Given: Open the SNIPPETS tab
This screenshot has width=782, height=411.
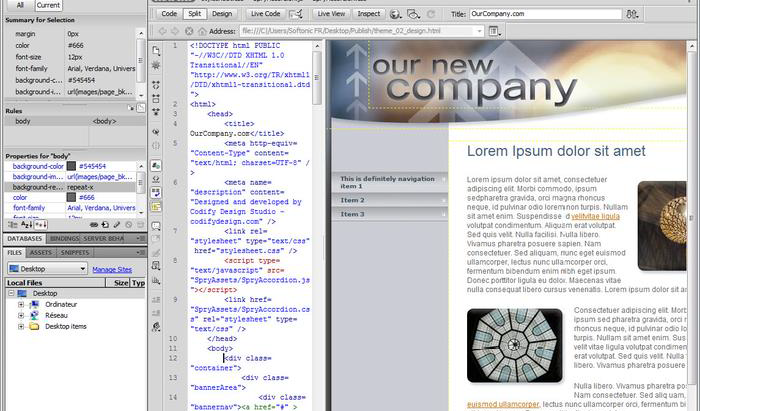Looking at the screenshot, I should [x=75, y=252].
